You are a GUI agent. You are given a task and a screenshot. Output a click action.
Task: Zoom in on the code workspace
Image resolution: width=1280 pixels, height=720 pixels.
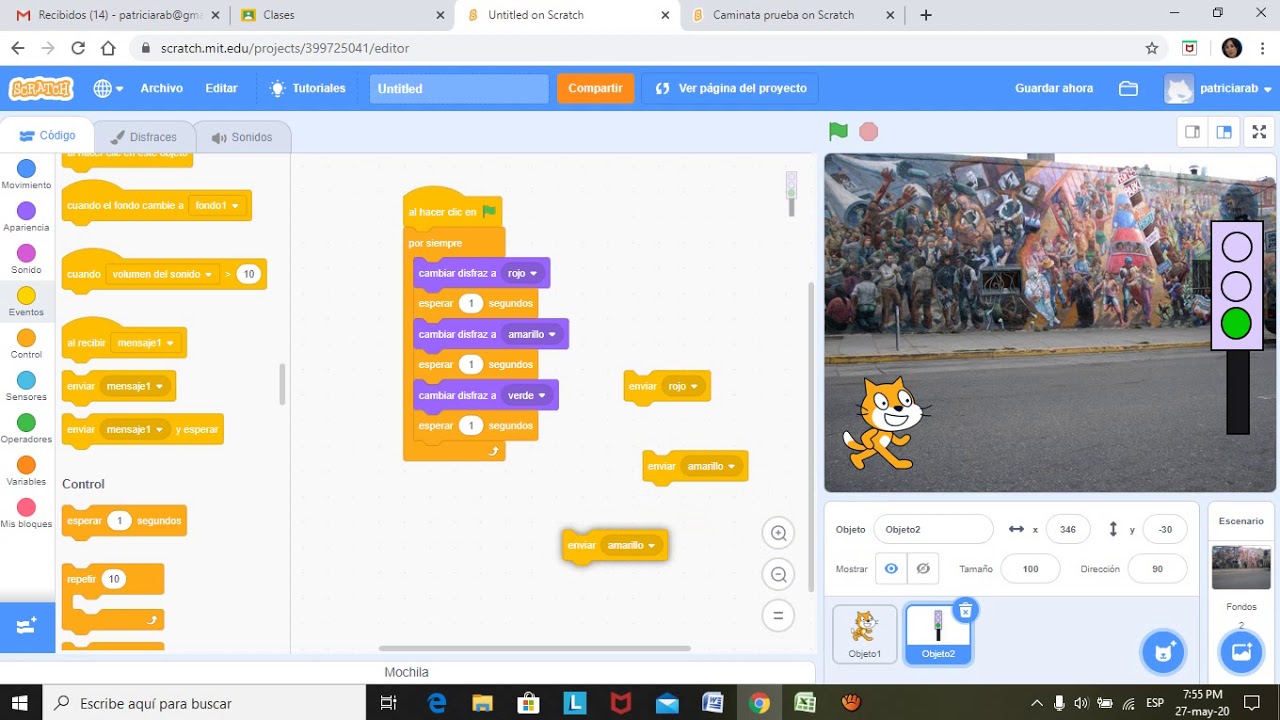[778, 533]
